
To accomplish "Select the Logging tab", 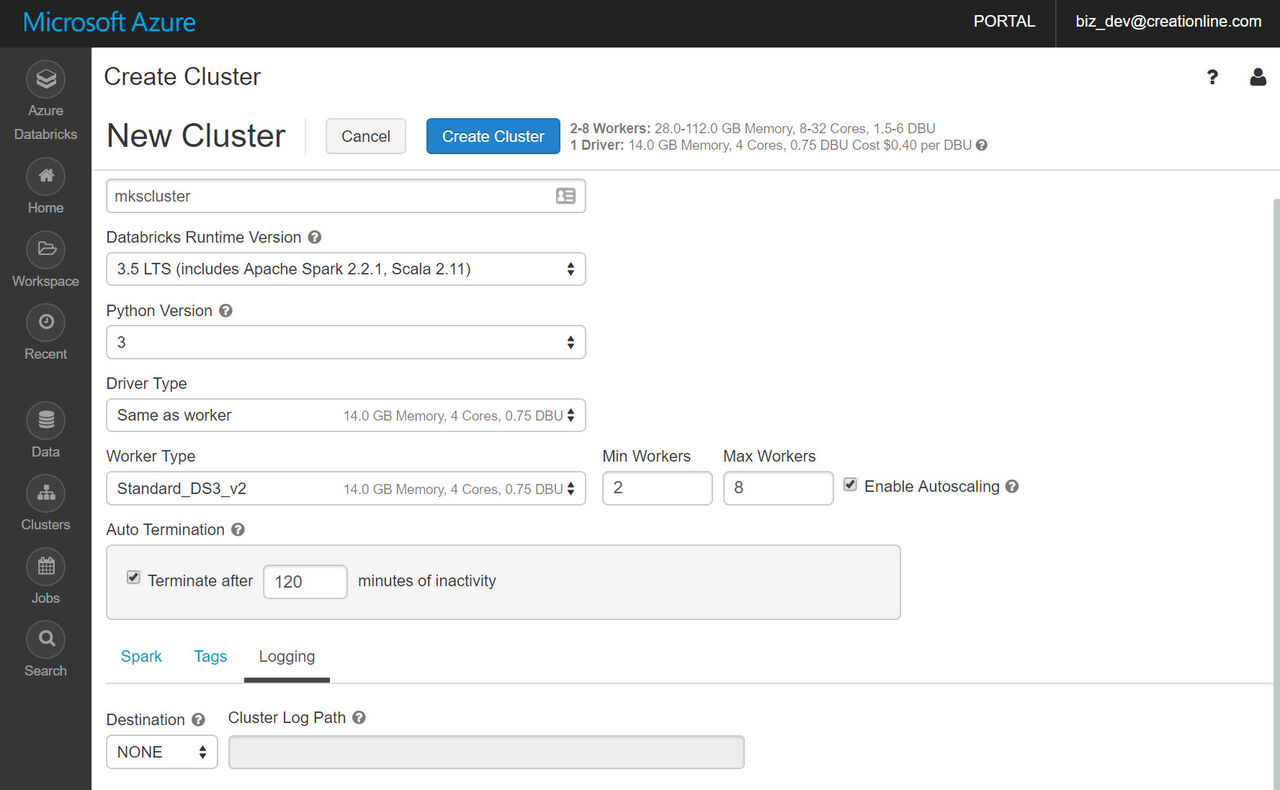I will click(x=287, y=657).
